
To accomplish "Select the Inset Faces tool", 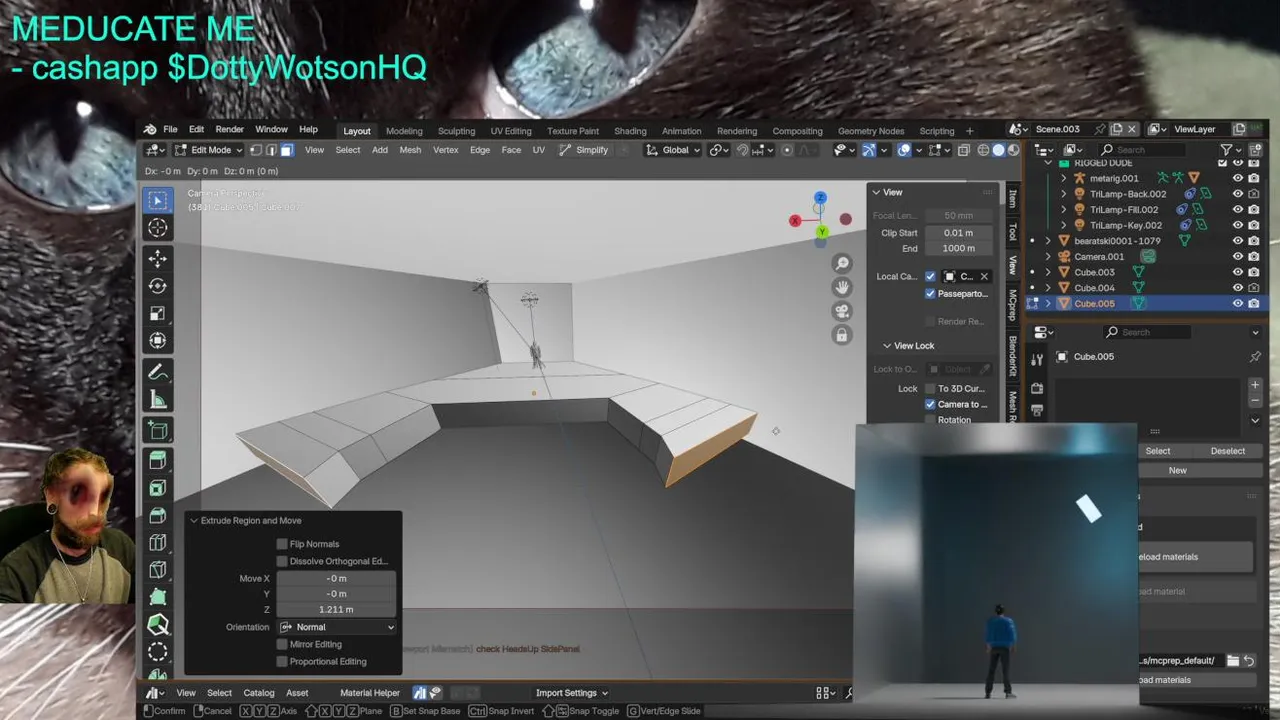I will pos(158,488).
